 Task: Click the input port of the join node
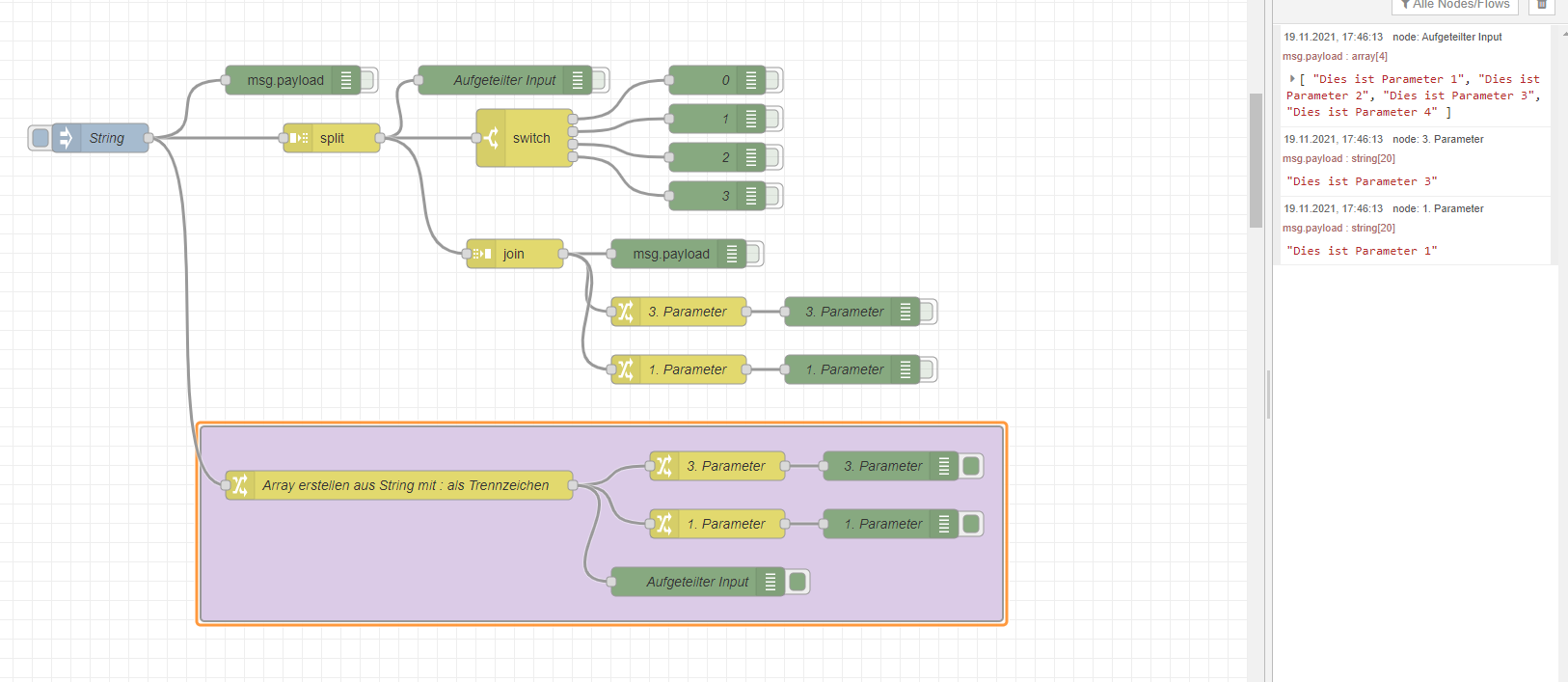[x=467, y=254]
